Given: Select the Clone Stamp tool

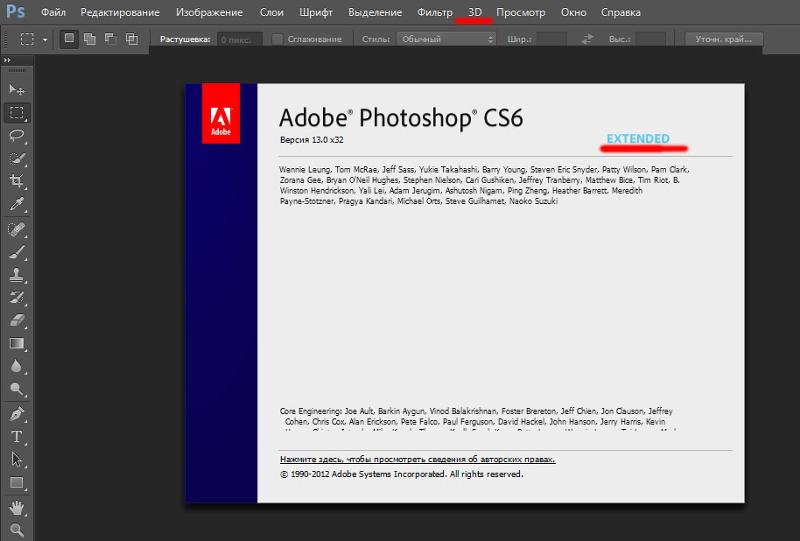Looking at the screenshot, I should 17,275.
